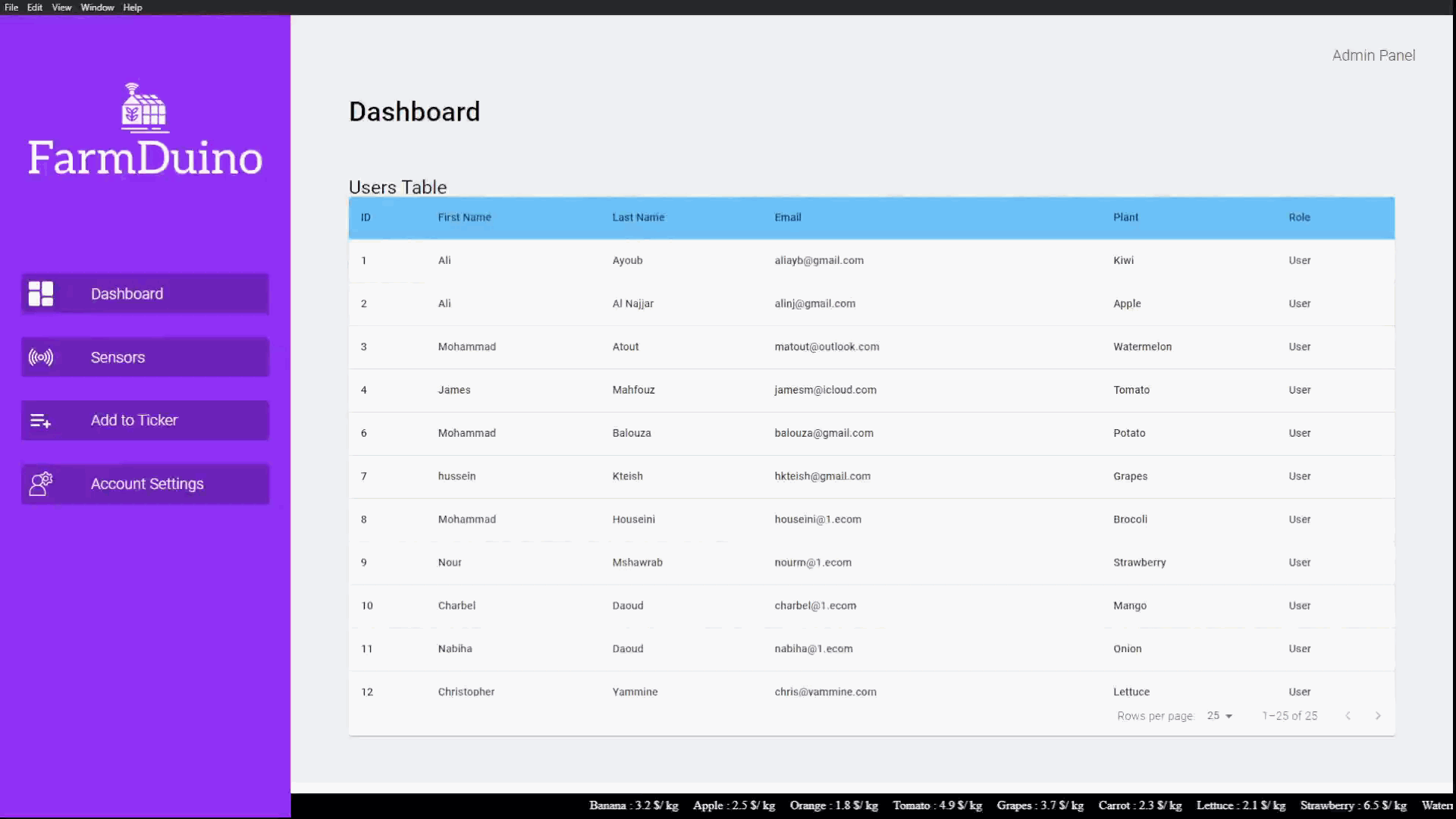Toggle user ID 7 role visibility

point(1299,476)
